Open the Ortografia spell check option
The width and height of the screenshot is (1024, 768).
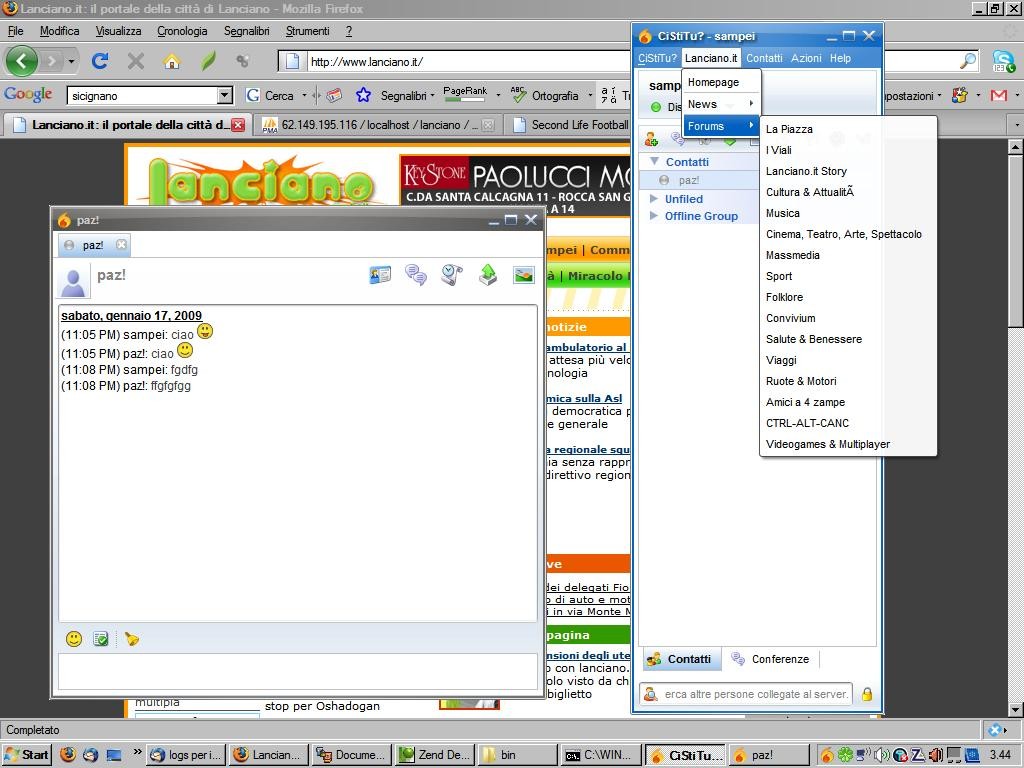click(x=546, y=95)
